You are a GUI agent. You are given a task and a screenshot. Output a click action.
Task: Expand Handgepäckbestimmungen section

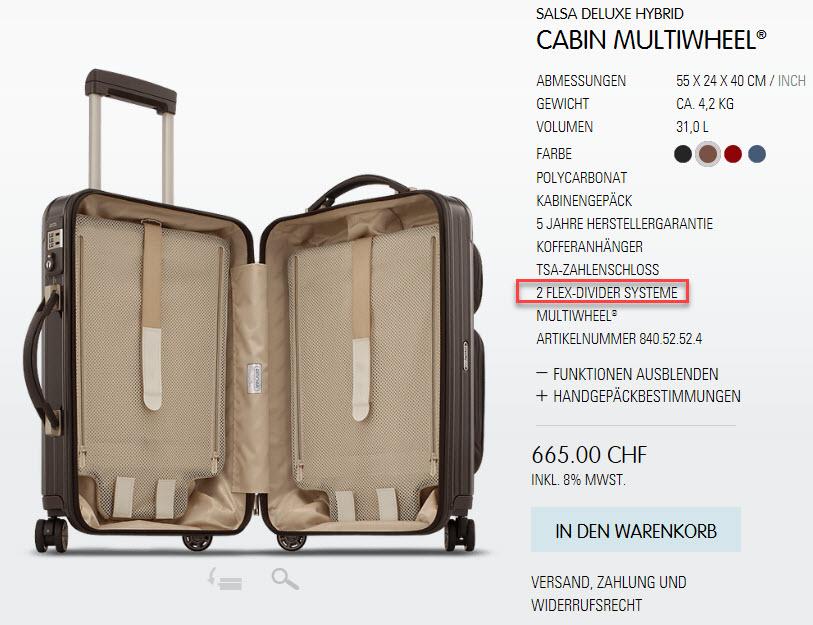click(x=638, y=396)
